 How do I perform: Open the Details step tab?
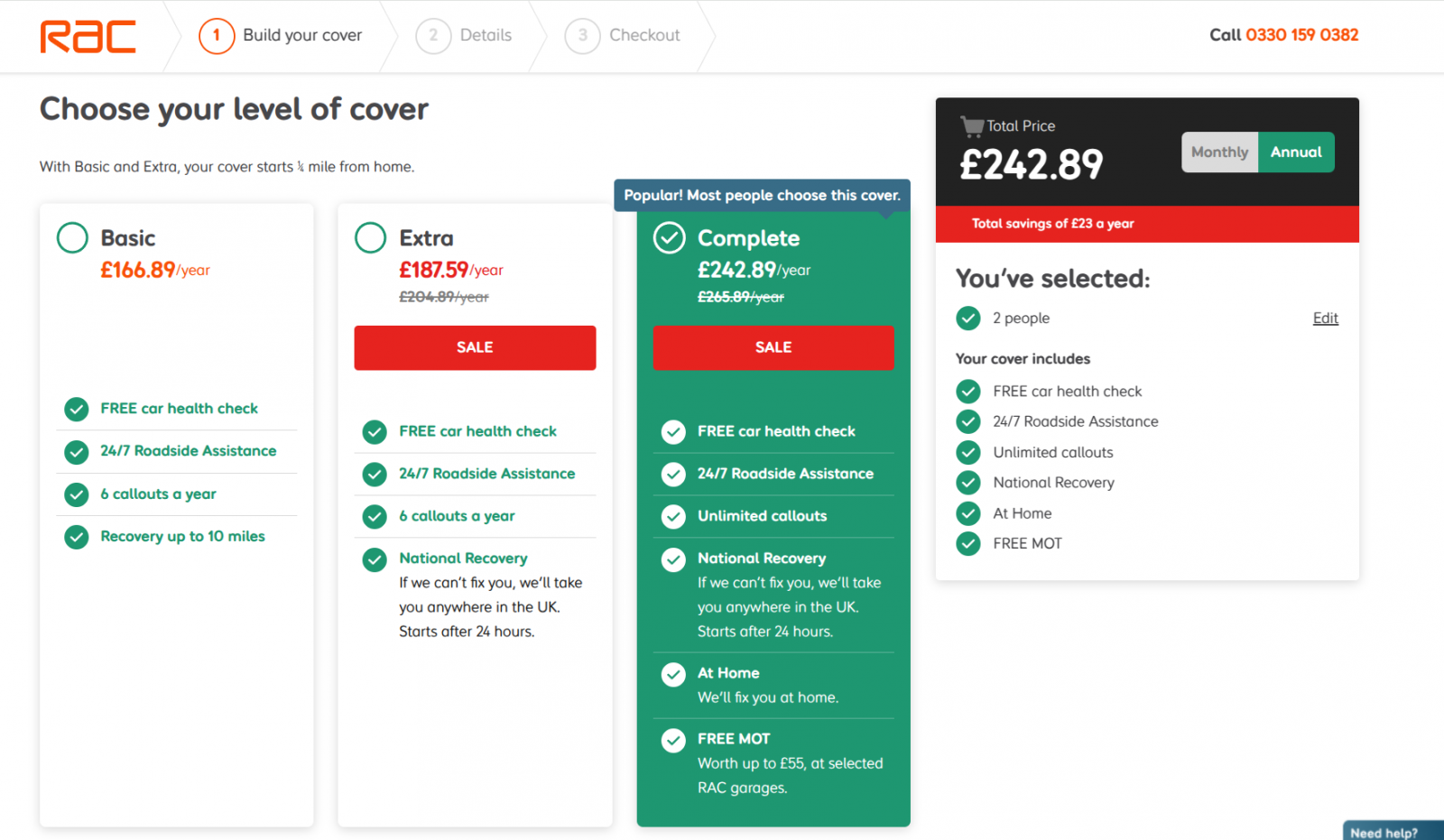click(x=464, y=36)
